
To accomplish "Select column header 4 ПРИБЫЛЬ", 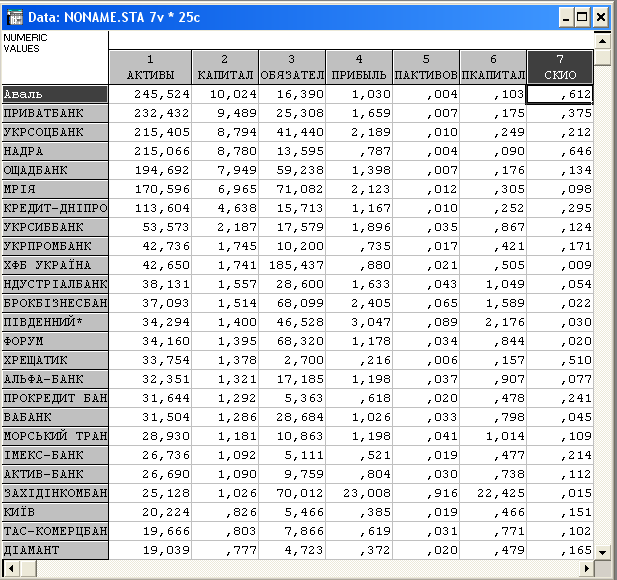I will pos(358,68).
